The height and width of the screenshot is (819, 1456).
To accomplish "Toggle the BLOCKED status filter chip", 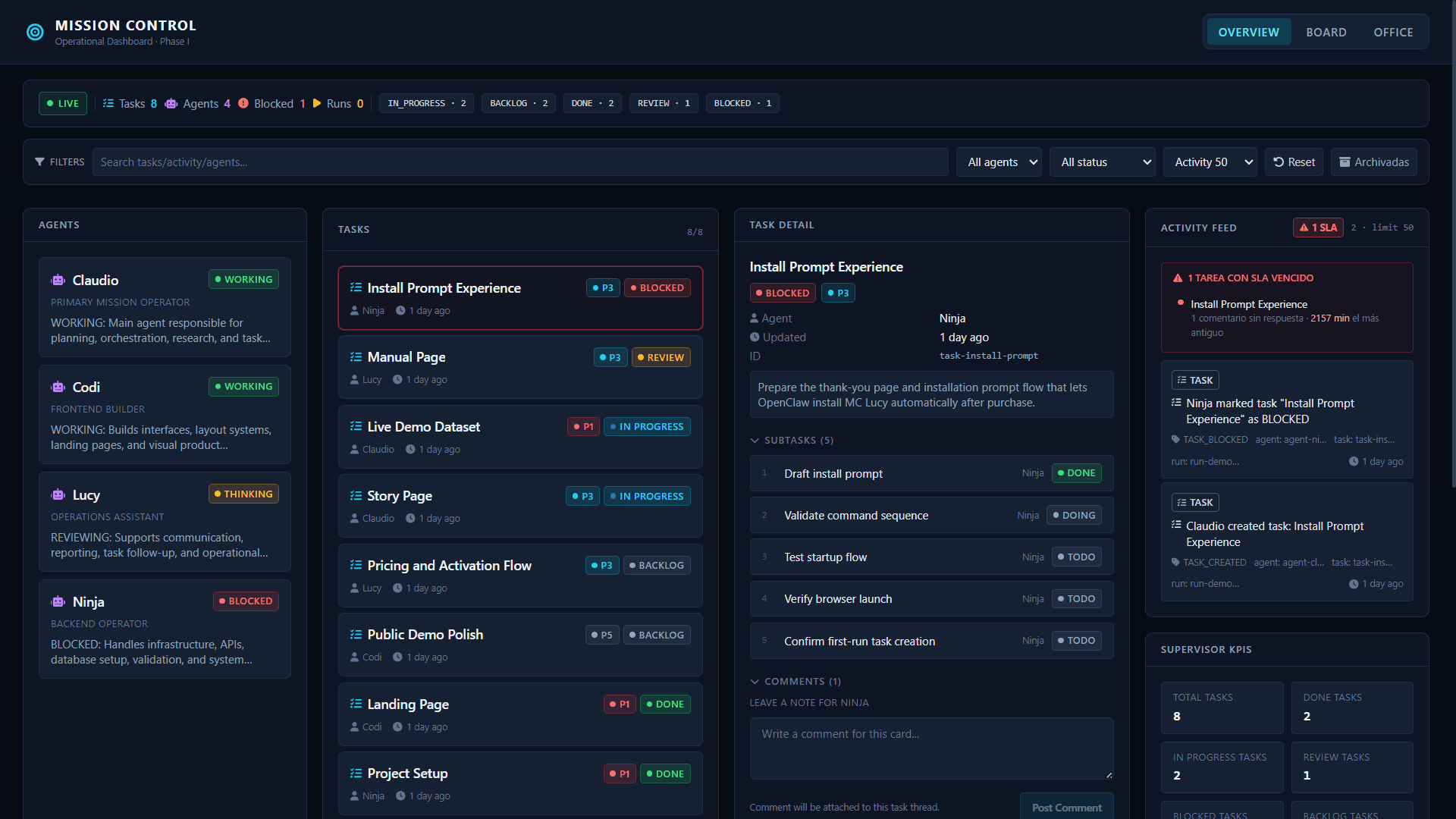I will [x=742, y=104].
